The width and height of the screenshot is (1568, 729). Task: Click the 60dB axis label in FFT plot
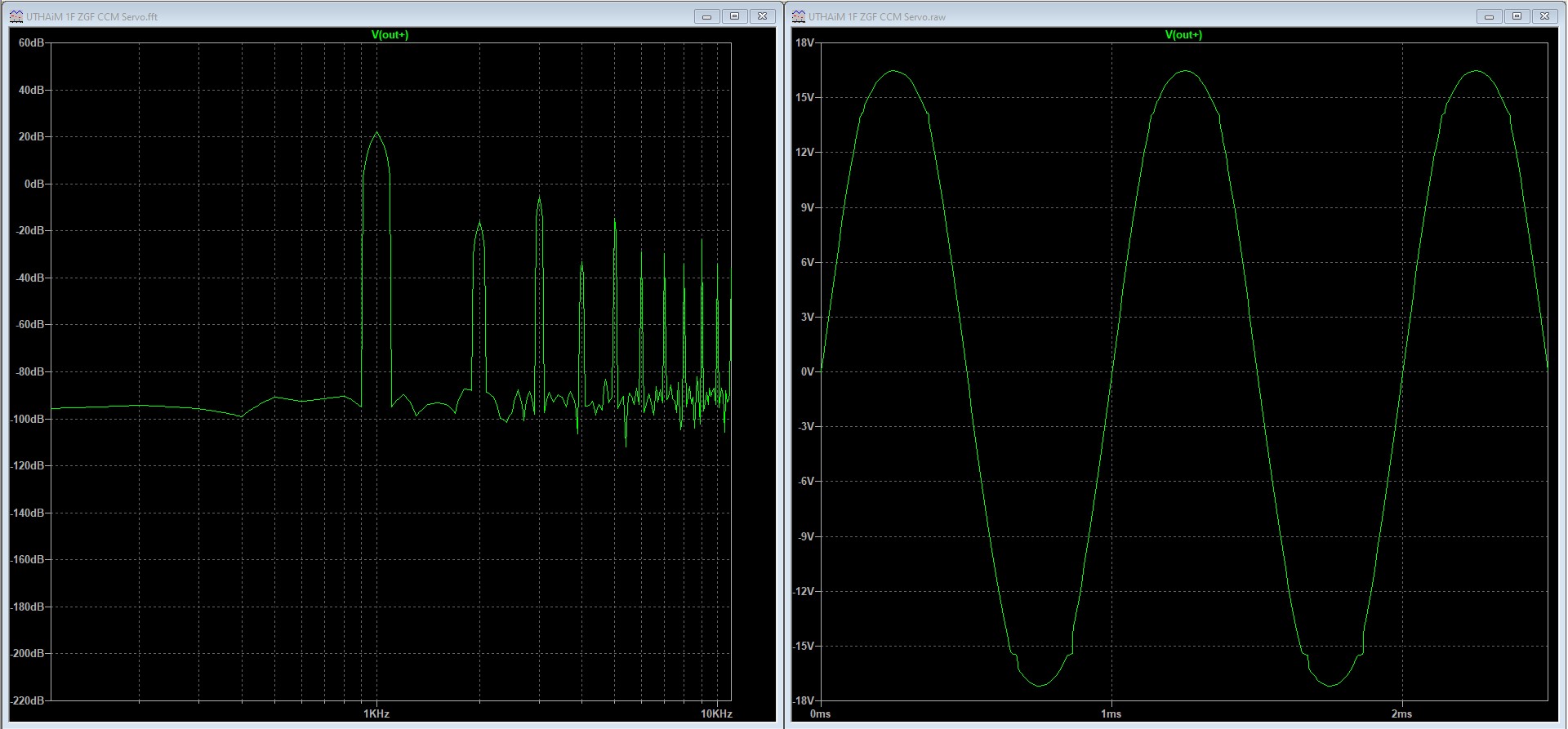click(x=32, y=42)
